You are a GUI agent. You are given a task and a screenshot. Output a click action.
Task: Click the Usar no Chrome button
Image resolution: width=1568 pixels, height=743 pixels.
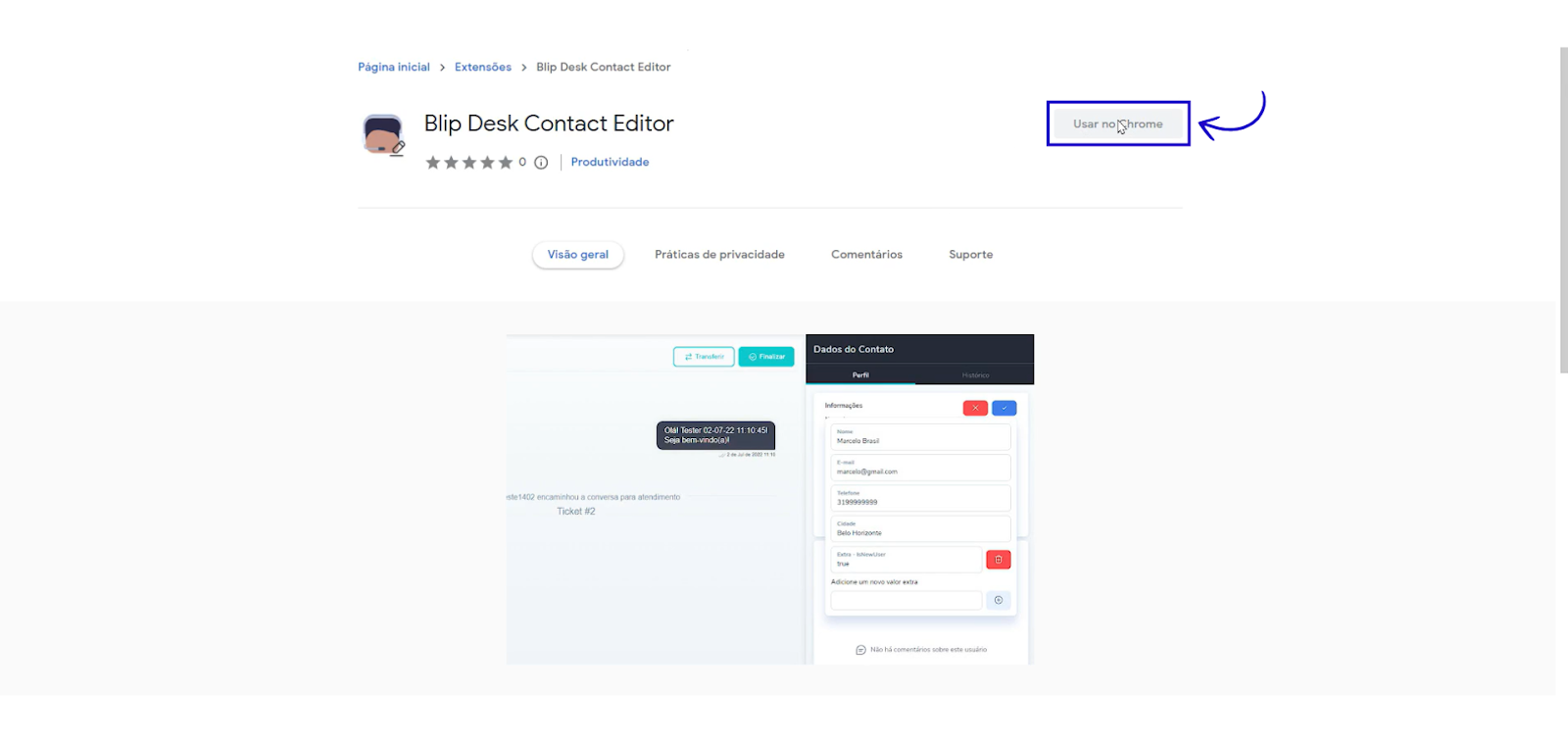[1118, 124]
